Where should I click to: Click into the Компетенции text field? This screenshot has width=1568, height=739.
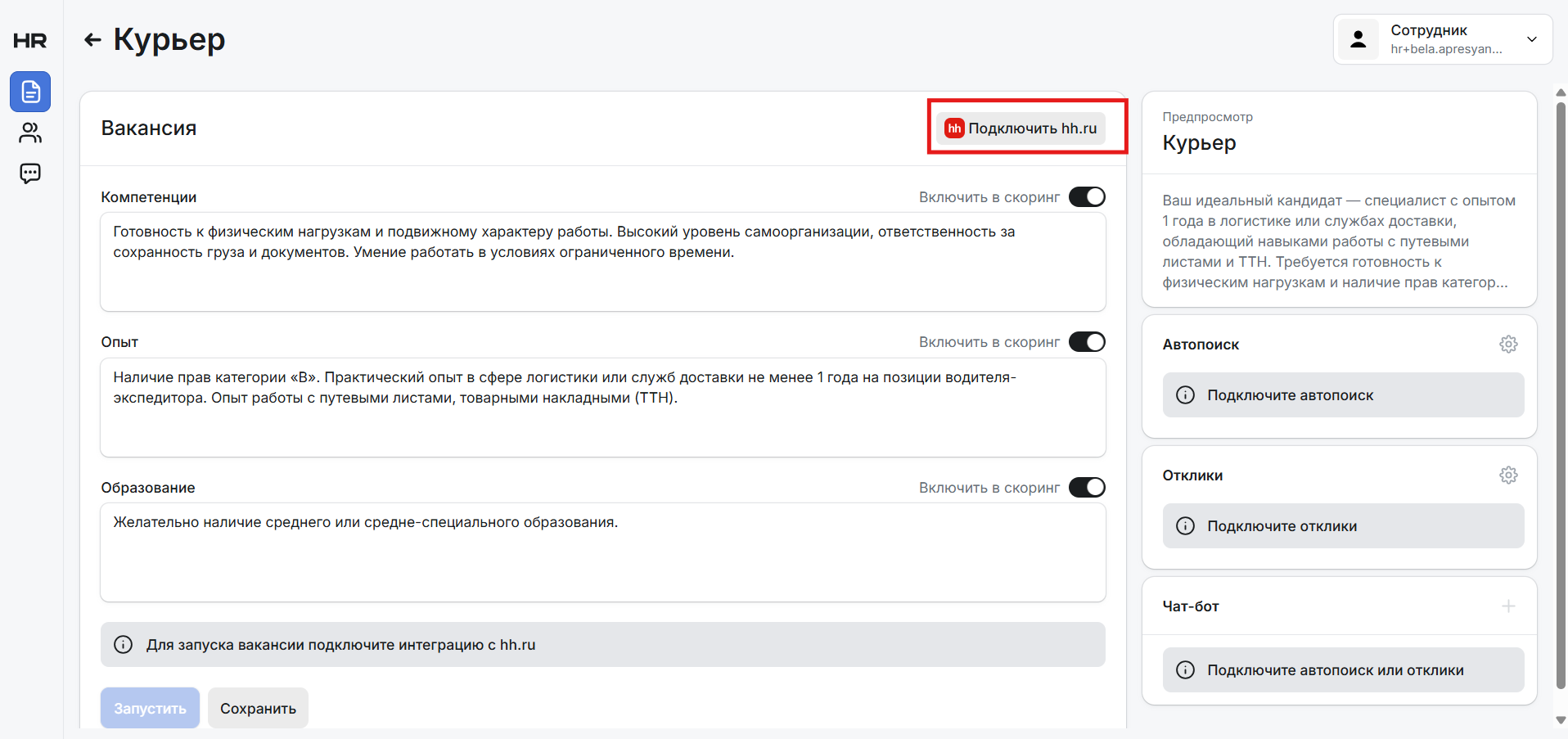tap(603, 262)
